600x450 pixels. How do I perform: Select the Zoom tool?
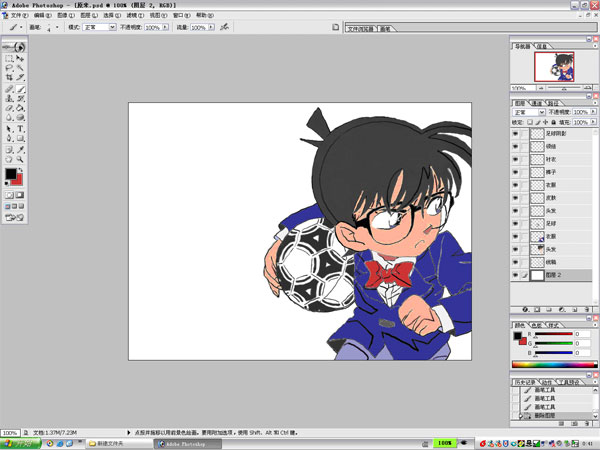[20, 159]
